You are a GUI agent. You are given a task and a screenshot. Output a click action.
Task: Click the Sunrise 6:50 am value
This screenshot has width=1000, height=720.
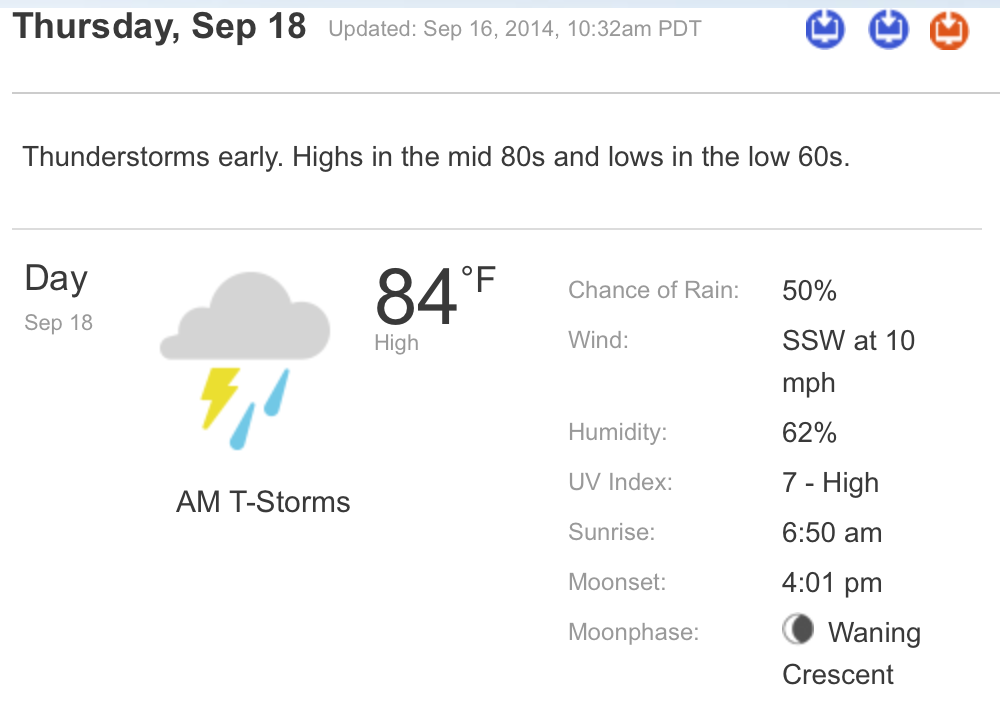pyautogui.click(x=832, y=533)
